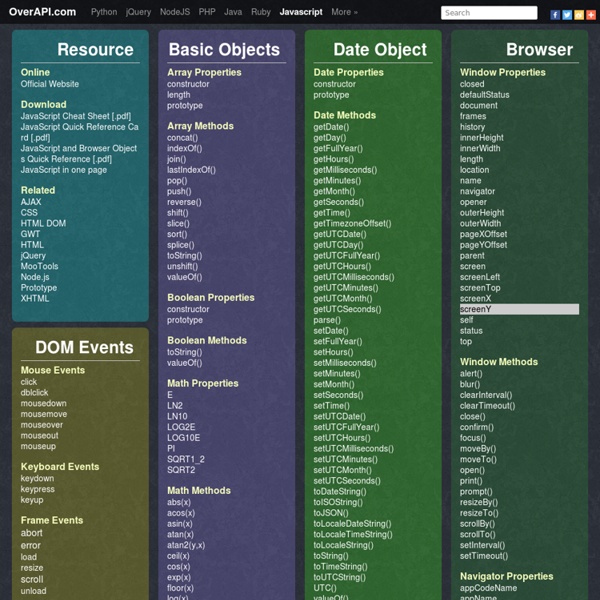Expand the More » menu

(x=344, y=12)
